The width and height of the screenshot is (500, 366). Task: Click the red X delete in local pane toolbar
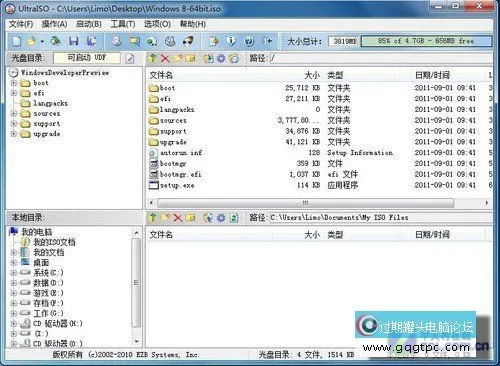coord(178,218)
